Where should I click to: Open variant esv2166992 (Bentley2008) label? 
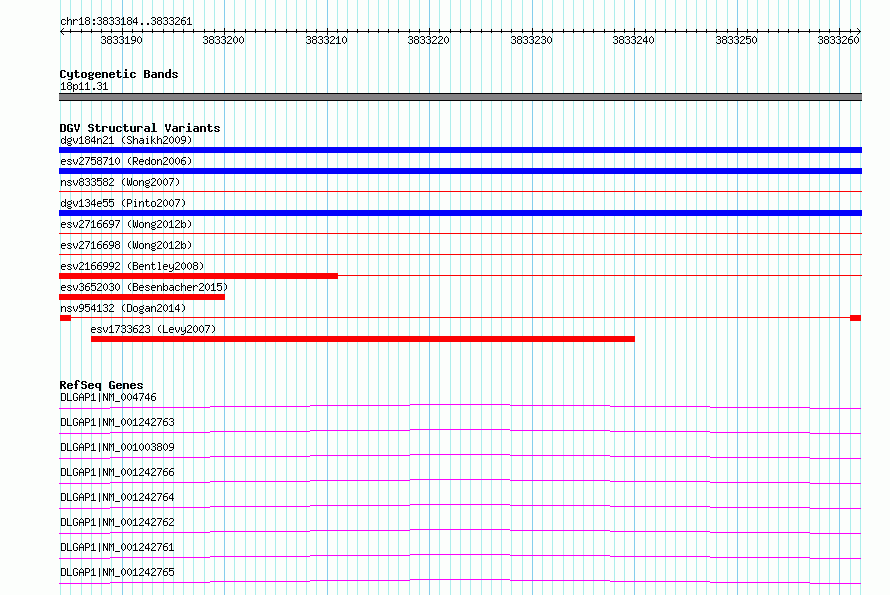[132, 266]
